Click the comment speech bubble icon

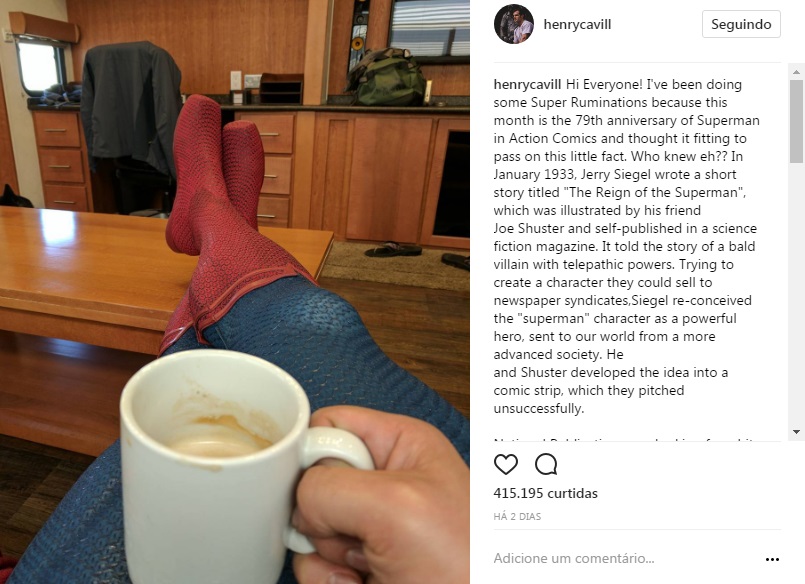546,464
